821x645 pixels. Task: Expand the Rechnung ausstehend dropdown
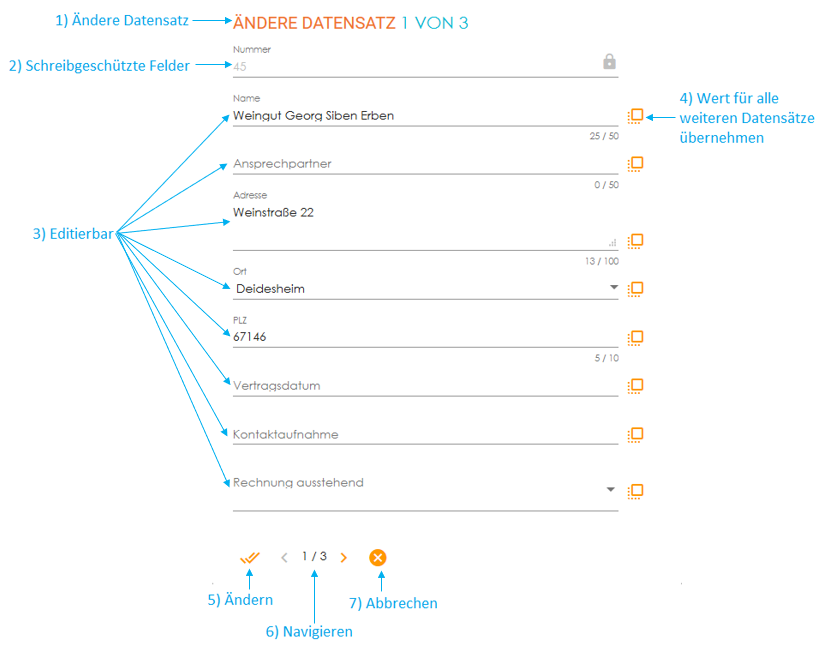point(611,490)
